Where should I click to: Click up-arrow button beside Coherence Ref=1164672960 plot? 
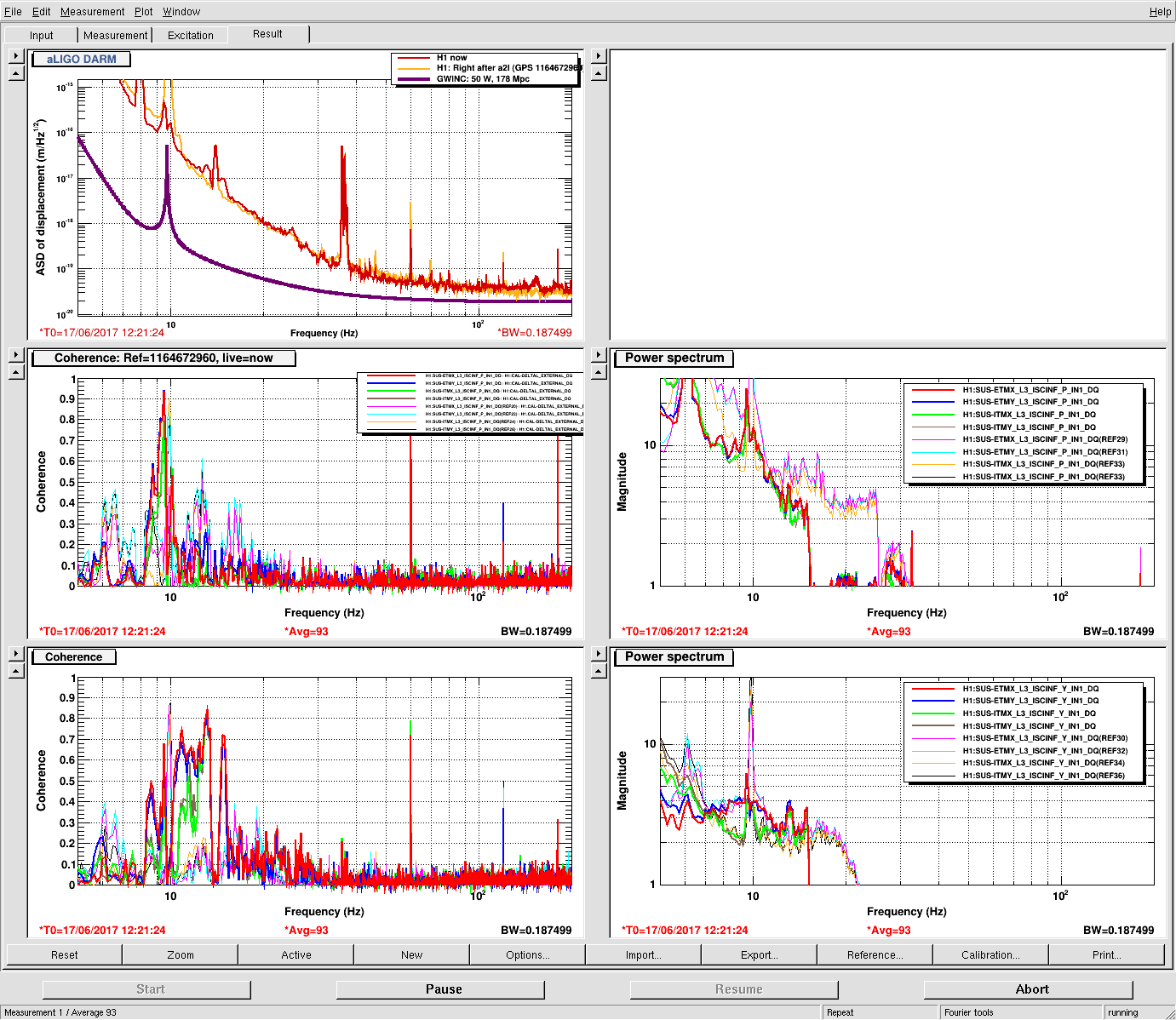15,372
